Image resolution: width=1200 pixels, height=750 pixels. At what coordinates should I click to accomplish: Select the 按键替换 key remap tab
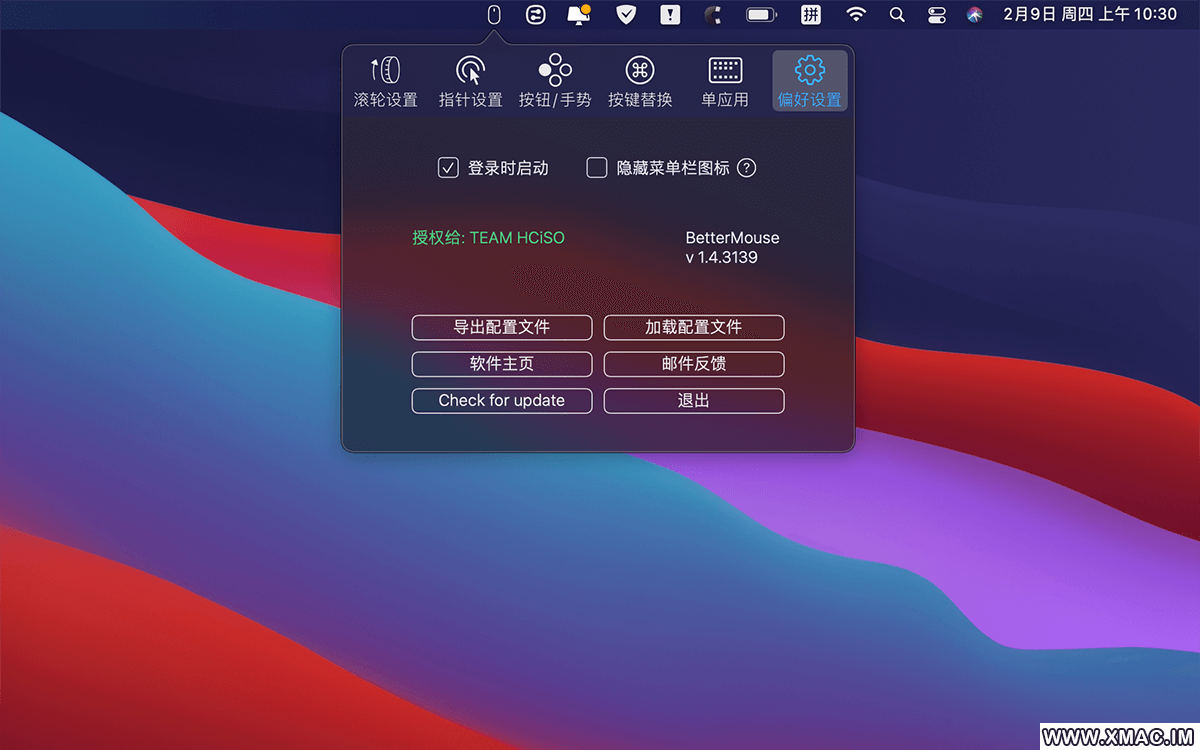pyautogui.click(x=640, y=81)
